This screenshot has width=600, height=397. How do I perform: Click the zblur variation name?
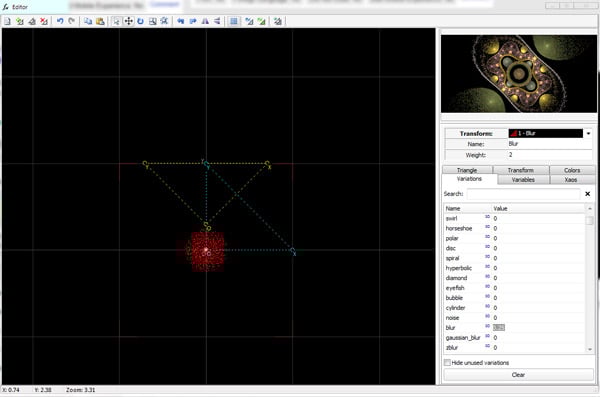click(x=452, y=348)
